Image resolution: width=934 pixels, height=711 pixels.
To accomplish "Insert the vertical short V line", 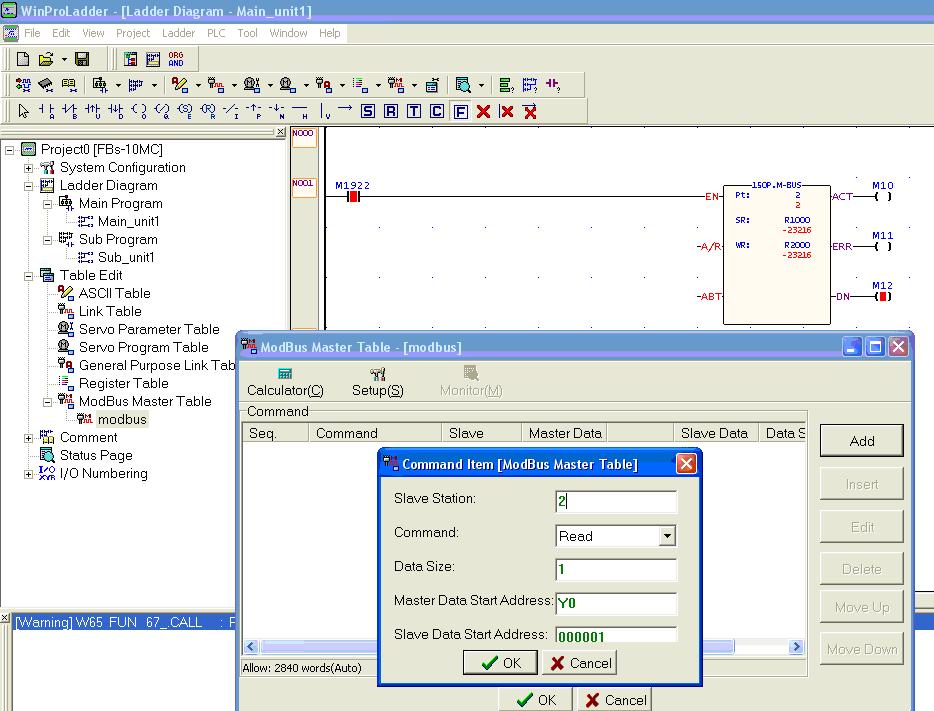I will coord(325,111).
